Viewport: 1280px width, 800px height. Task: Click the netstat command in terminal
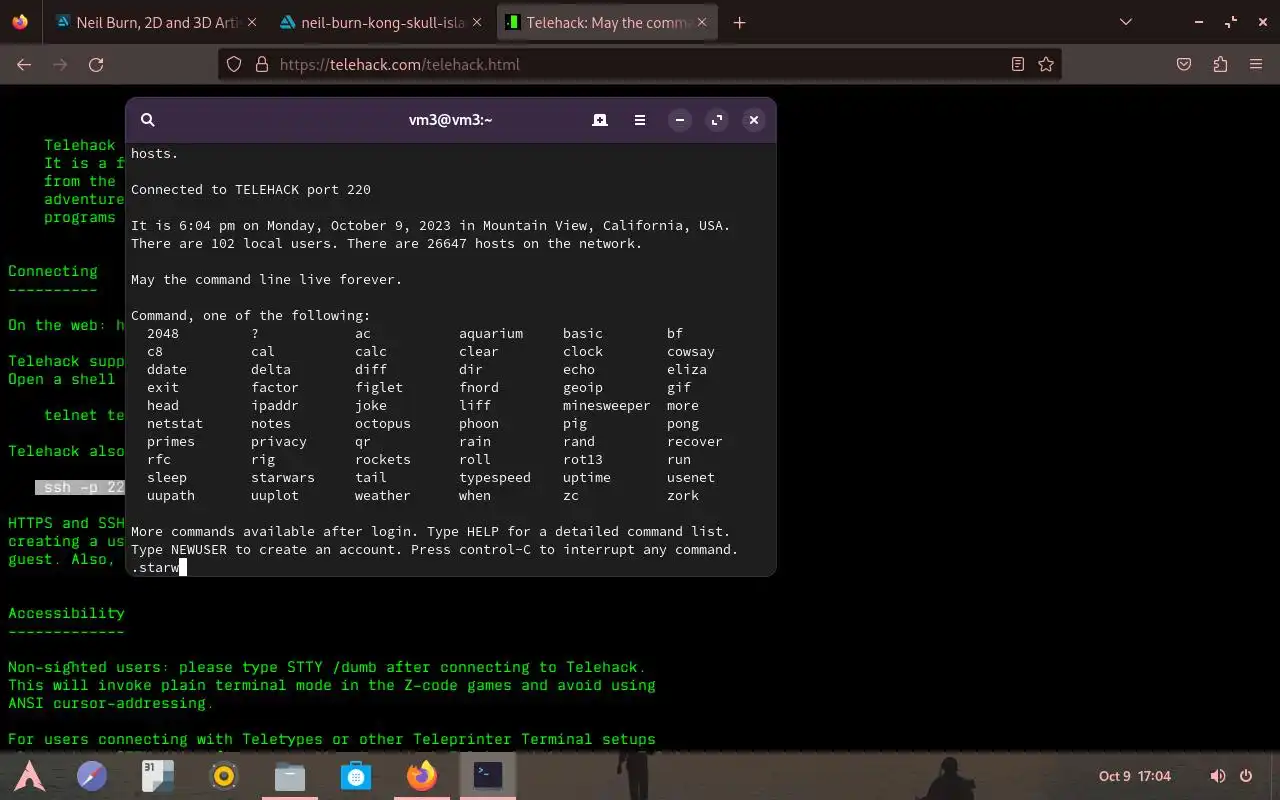[175, 424]
